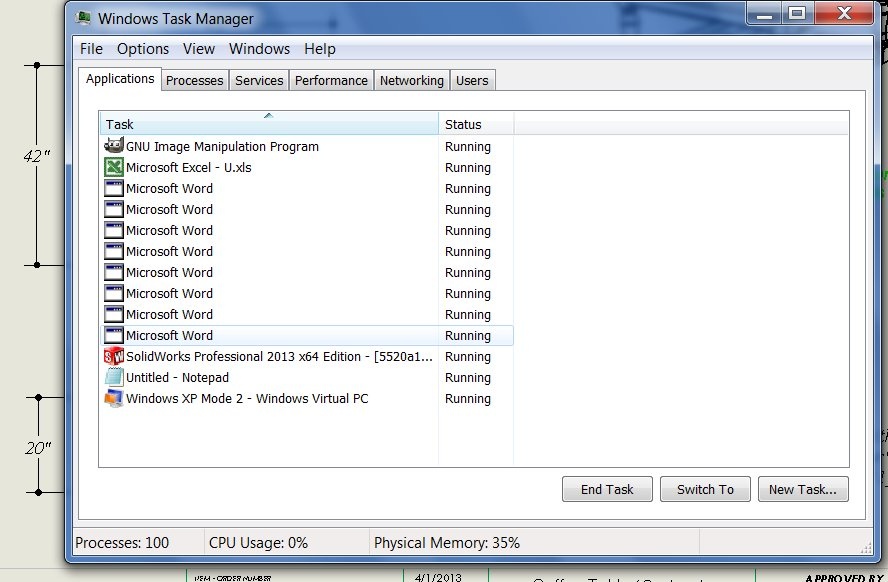Switch to the Performance tab

(331, 80)
